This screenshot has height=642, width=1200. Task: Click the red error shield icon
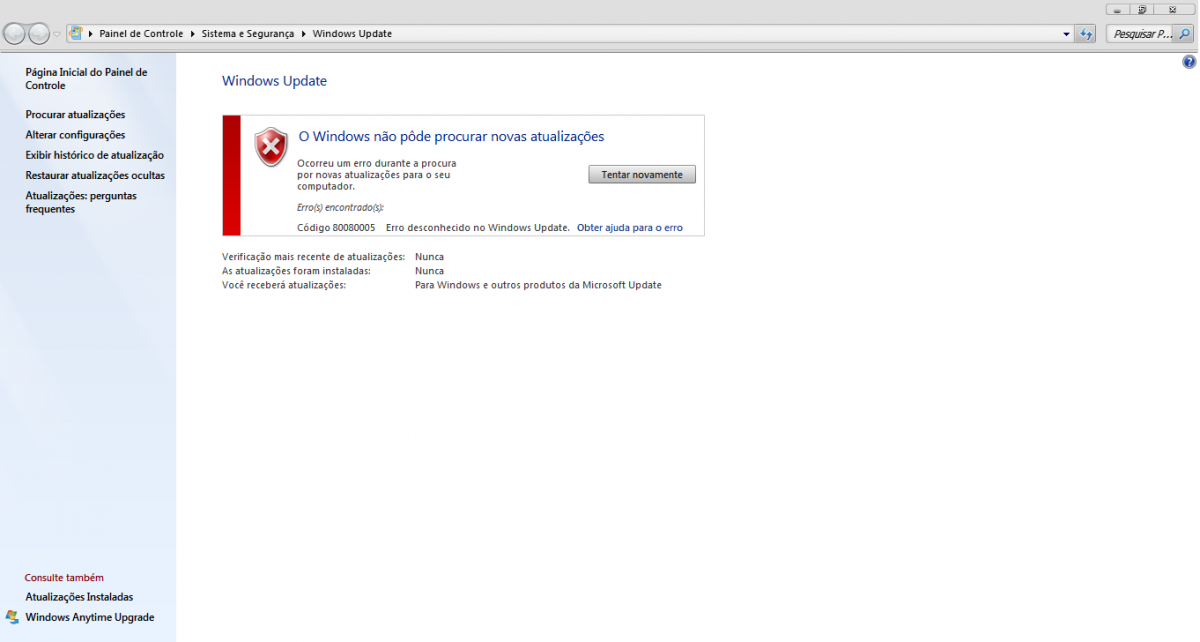click(271, 147)
